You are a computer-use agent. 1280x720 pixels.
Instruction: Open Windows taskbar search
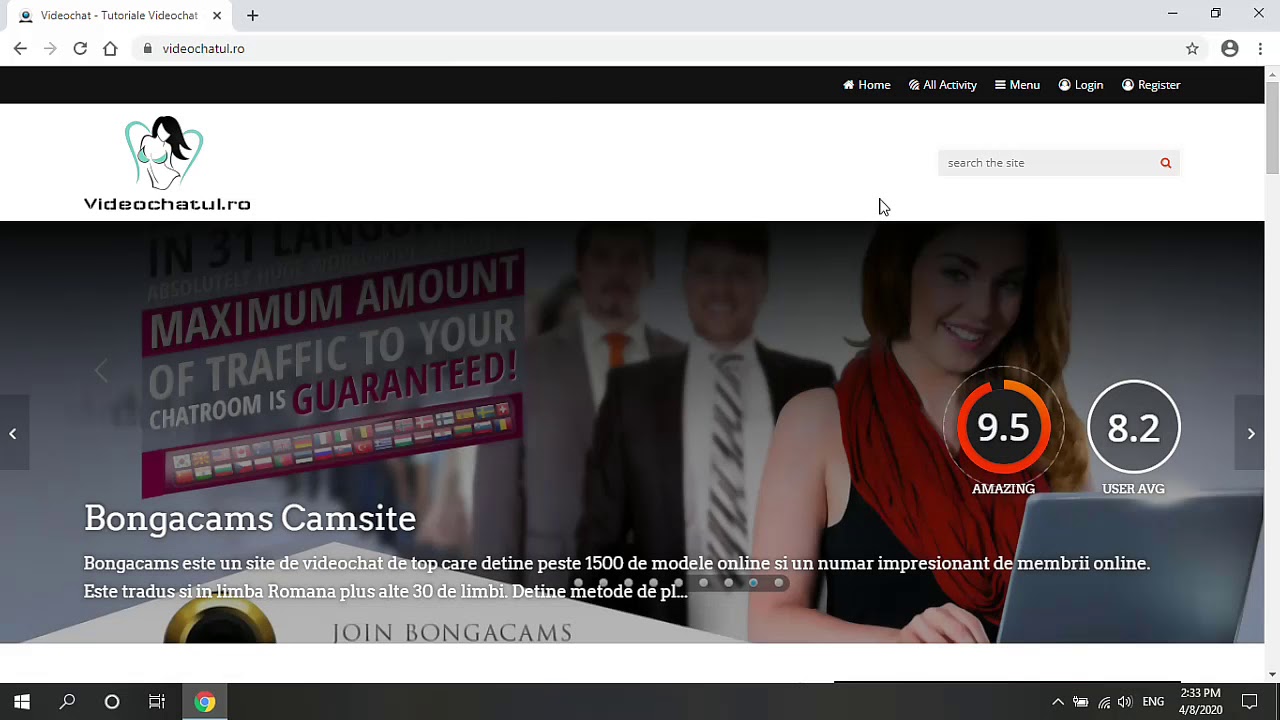[x=67, y=702]
